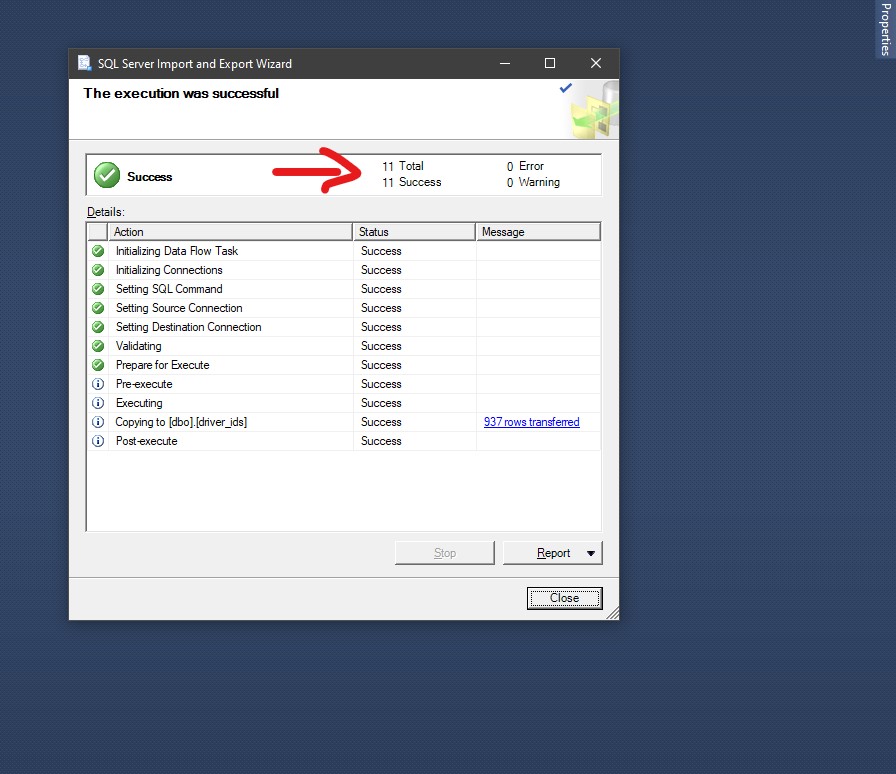Click the Status column header
The image size is (896, 774).
click(x=413, y=231)
